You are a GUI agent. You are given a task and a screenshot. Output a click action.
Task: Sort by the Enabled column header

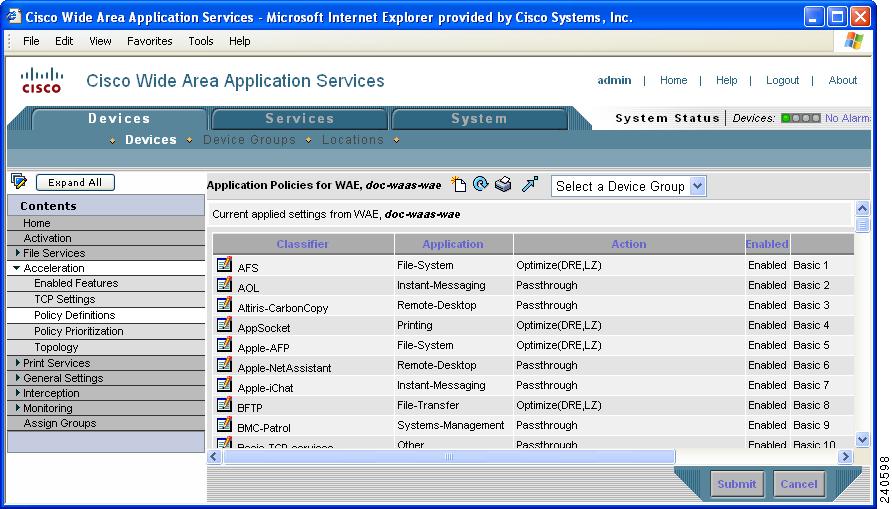tap(767, 244)
